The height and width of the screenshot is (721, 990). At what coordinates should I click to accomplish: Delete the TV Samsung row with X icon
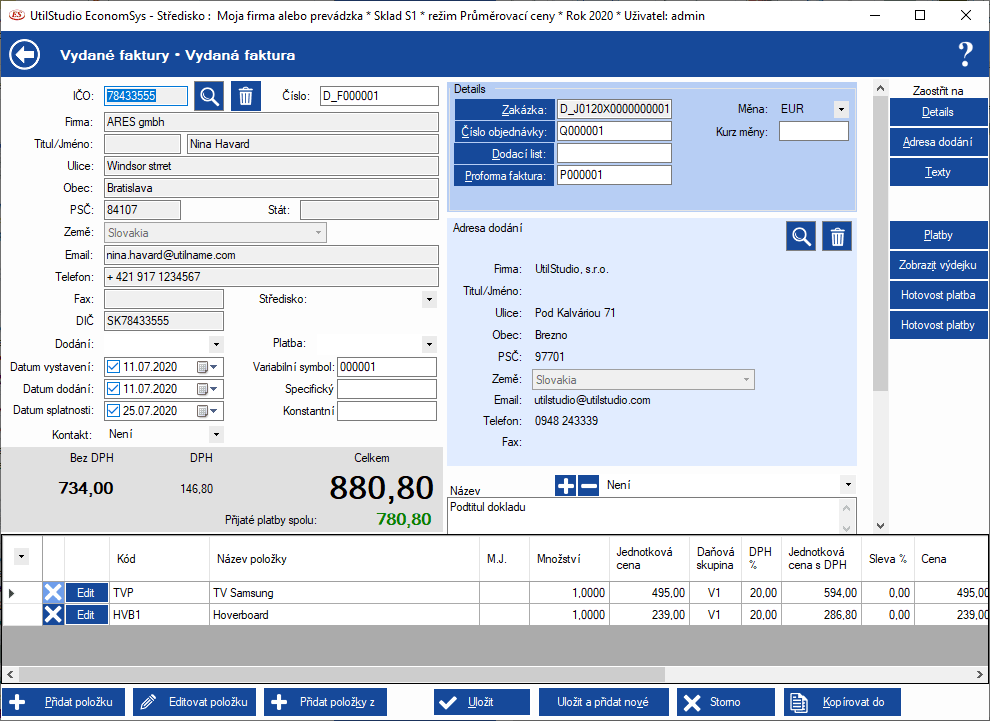coord(53,593)
